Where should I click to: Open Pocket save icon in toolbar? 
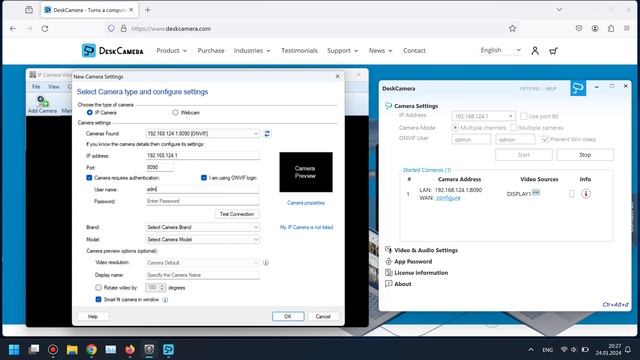pyautogui.click(x=579, y=29)
